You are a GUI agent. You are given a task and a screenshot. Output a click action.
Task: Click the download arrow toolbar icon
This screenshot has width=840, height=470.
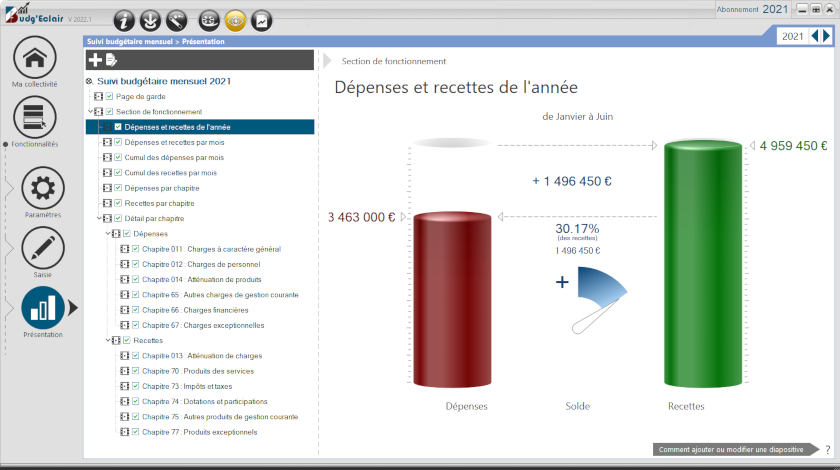point(151,21)
